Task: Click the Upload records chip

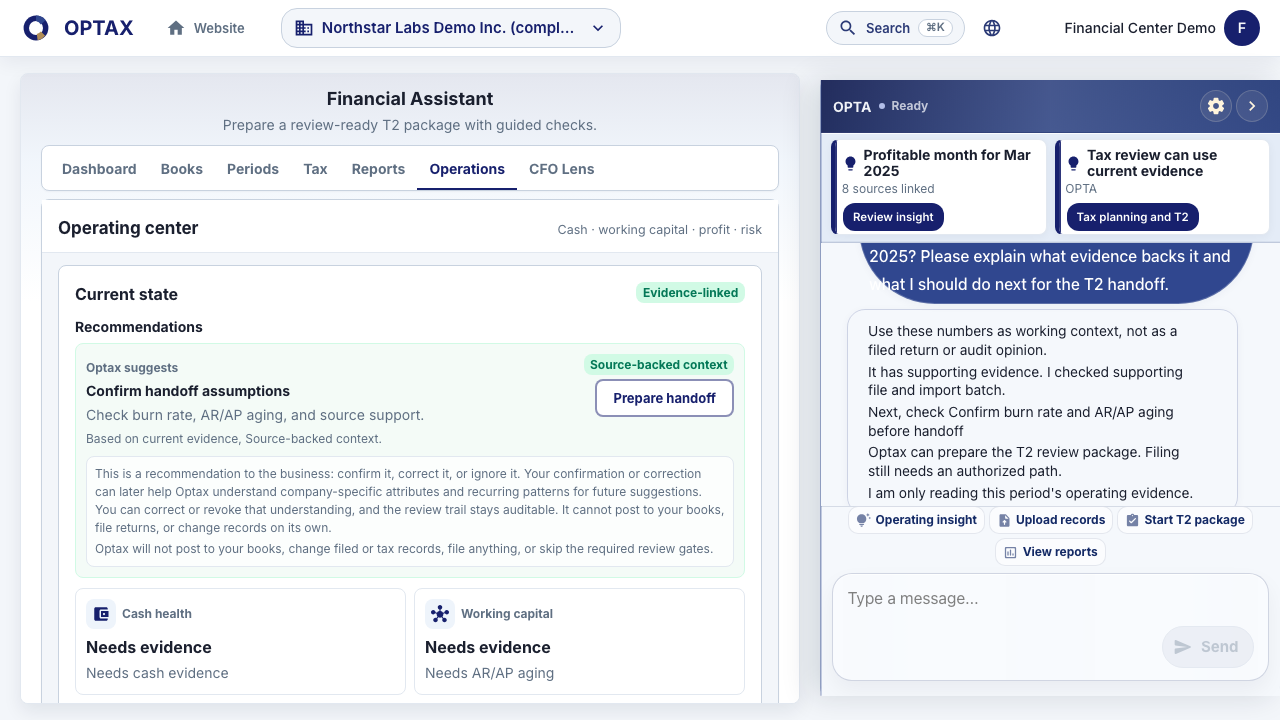Action: click(x=1051, y=520)
